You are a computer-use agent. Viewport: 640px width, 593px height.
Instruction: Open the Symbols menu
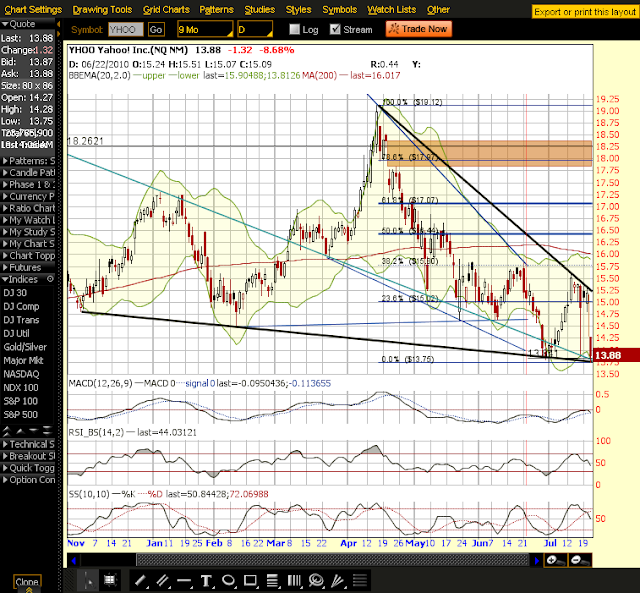340,9
